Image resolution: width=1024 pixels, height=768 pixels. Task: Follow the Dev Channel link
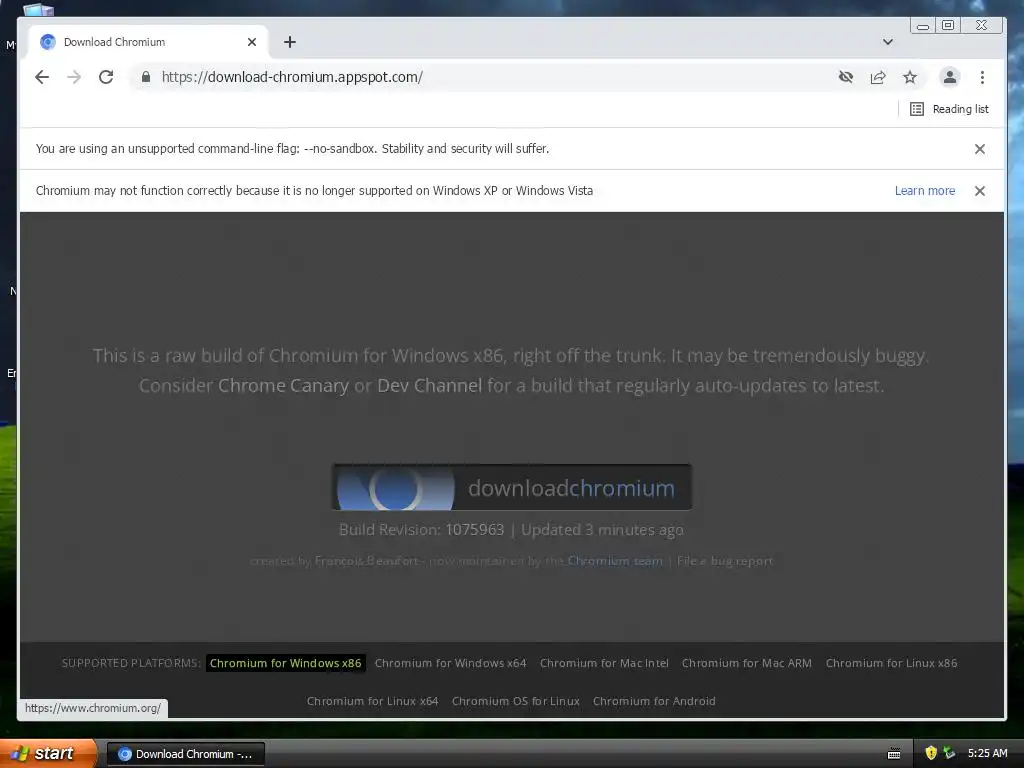430,385
